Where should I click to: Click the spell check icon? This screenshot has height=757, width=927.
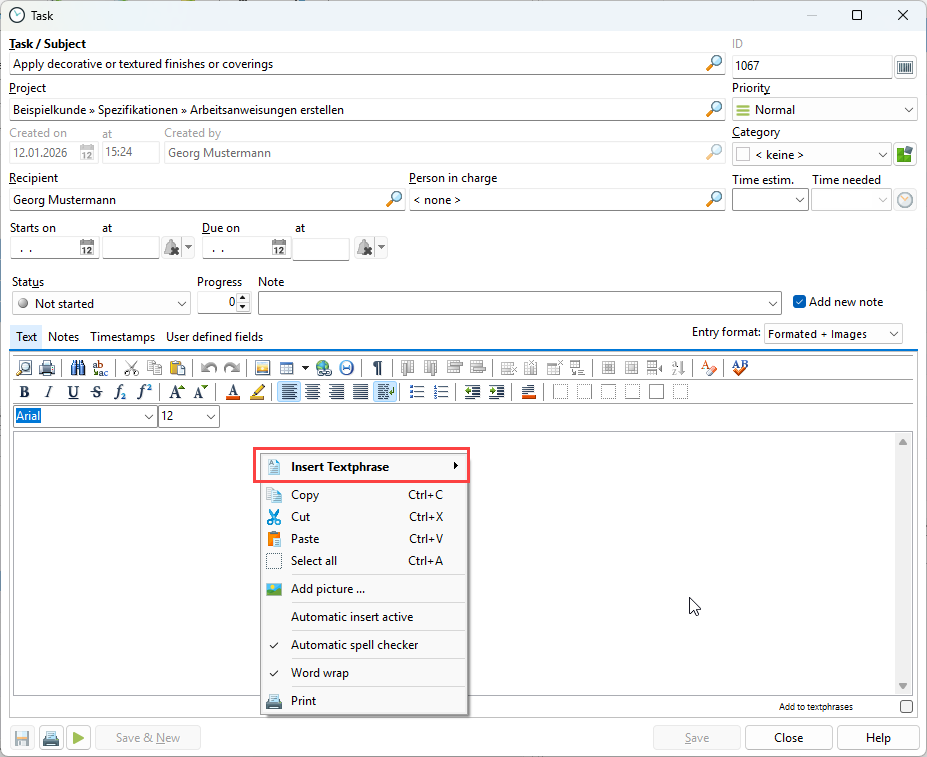click(x=740, y=368)
